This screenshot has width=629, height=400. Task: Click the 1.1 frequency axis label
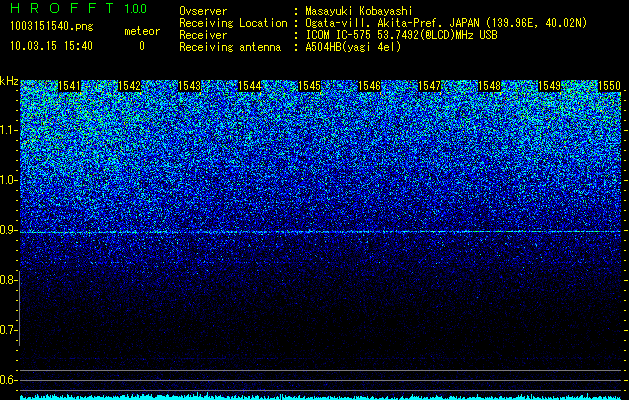tap(8, 130)
